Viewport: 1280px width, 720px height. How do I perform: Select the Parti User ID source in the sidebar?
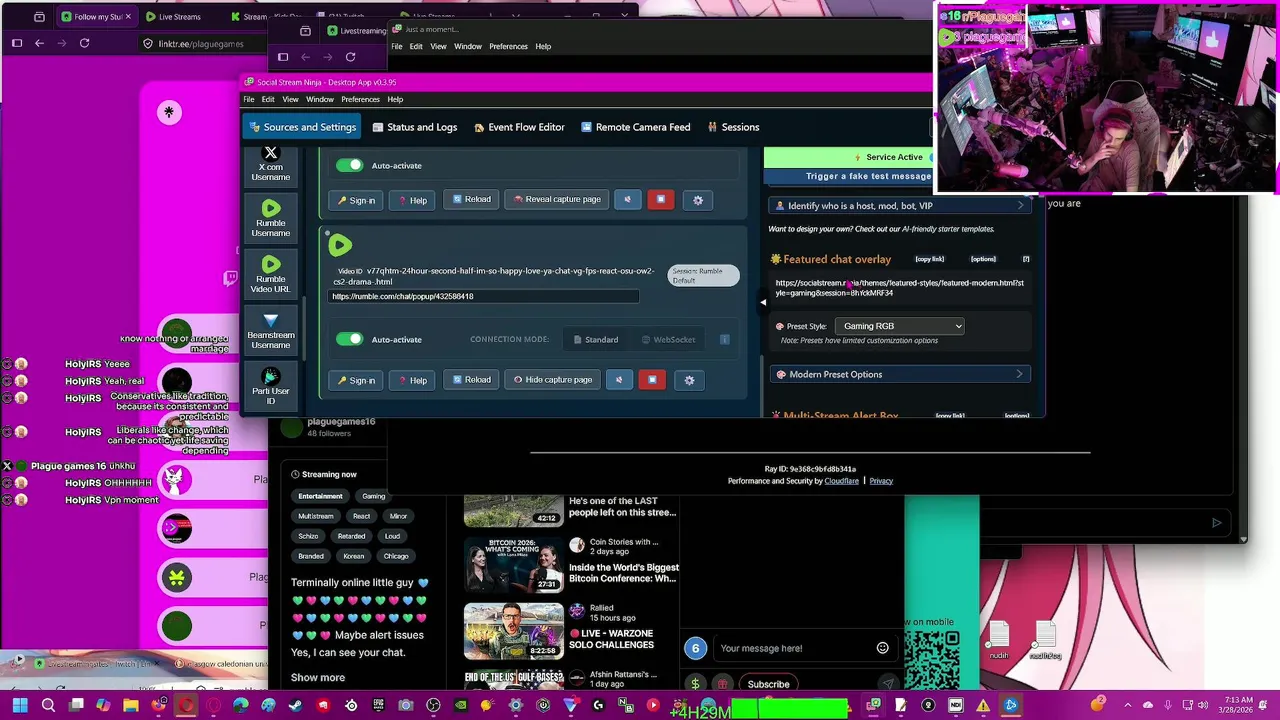coord(270,388)
